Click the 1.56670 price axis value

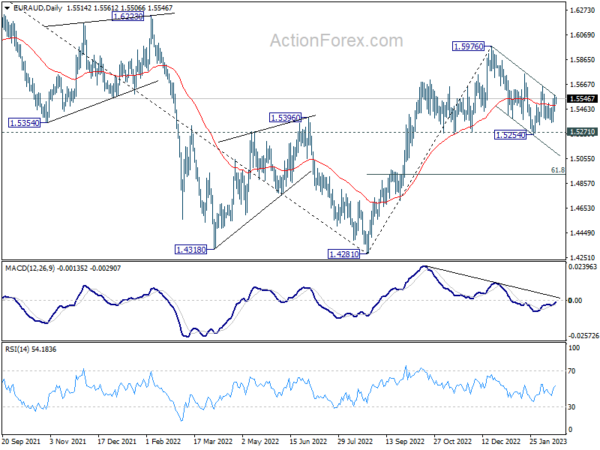(582, 85)
